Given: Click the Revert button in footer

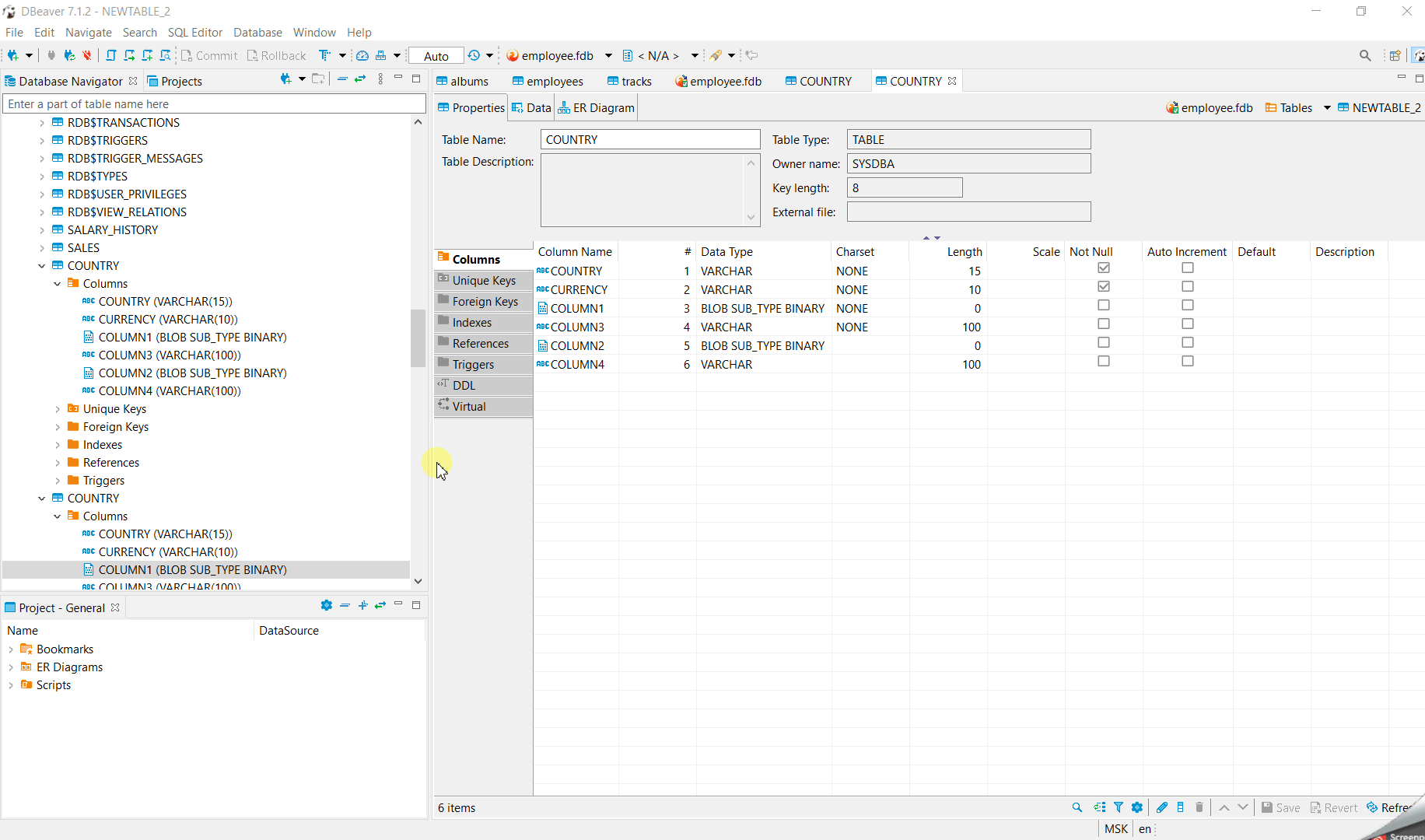Looking at the screenshot, I should 1333,807.
